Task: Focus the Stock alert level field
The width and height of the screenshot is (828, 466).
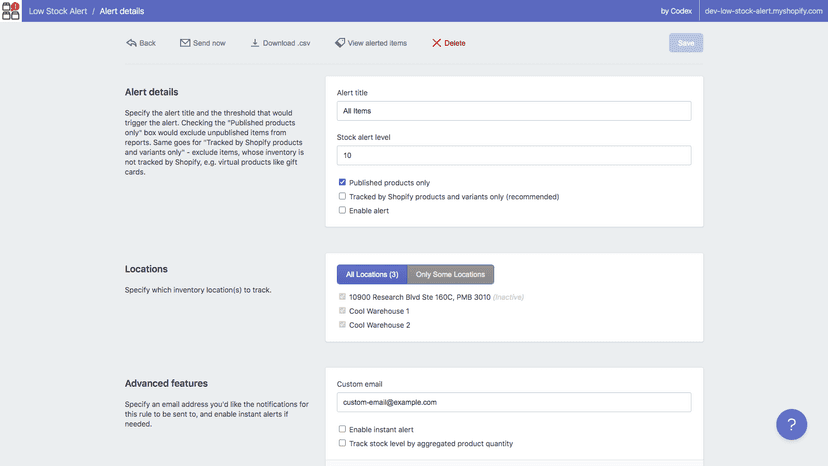Action: pyautogui.click(x=514, y=155)
